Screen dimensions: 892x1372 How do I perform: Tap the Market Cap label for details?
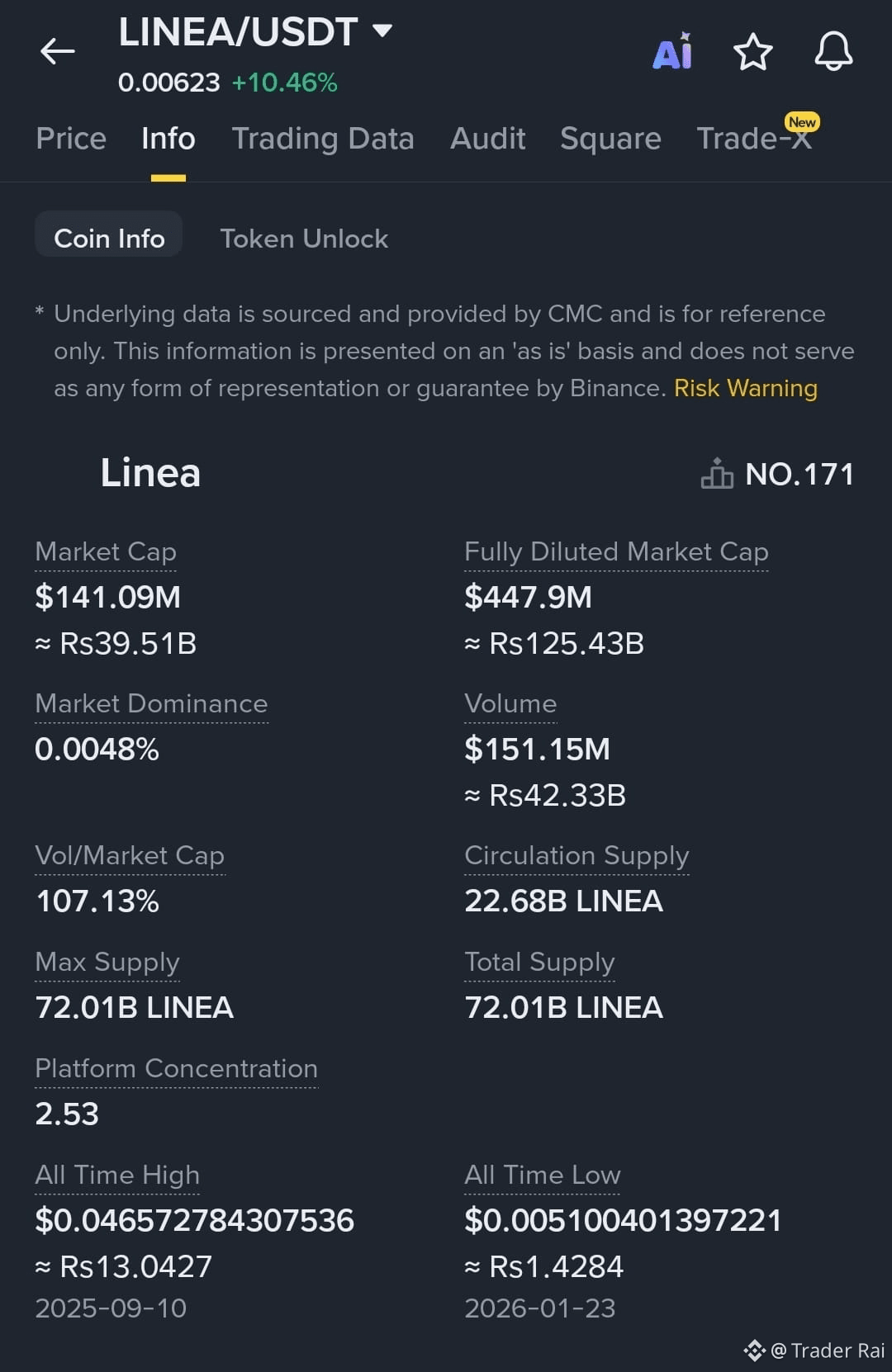click(106, 551)
